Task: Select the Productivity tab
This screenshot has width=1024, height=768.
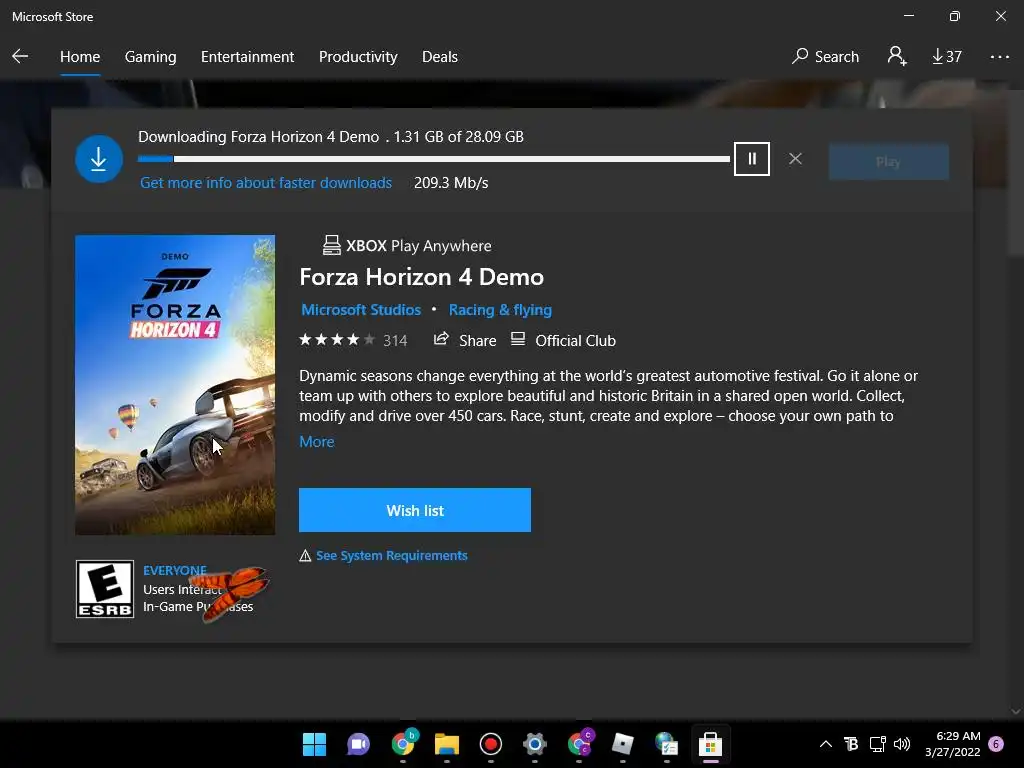Action: [x=358, y=57]
